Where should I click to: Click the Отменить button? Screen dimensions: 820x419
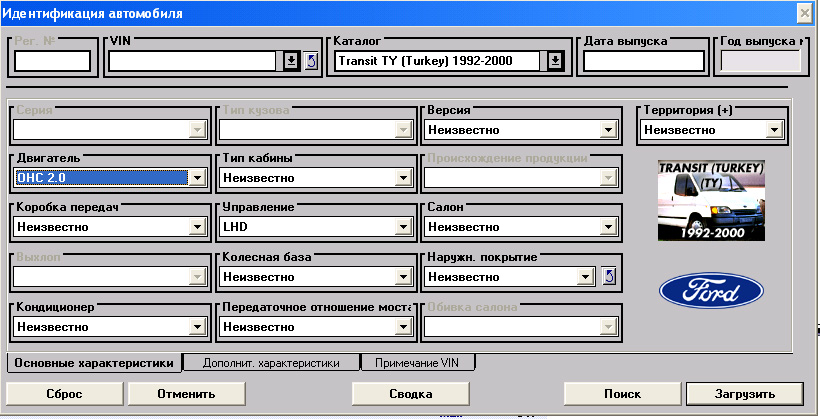coord(187,394)
